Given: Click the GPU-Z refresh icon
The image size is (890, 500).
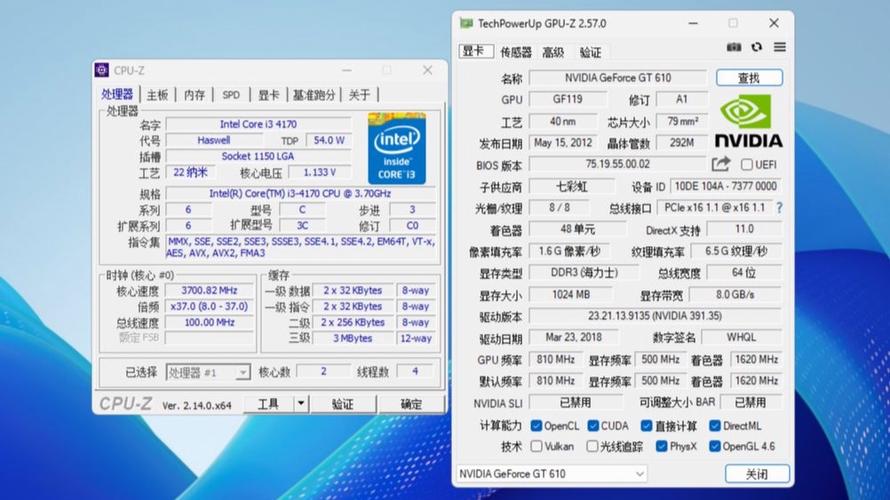Looking at the screenshot, I should (757, 47).
